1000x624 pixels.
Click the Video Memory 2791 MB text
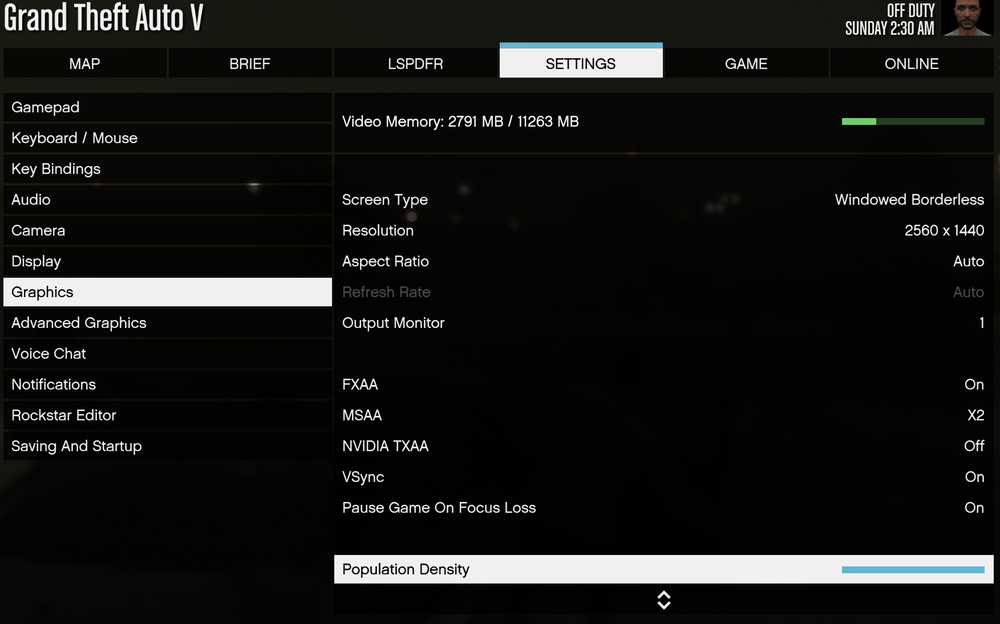[460, 121]
